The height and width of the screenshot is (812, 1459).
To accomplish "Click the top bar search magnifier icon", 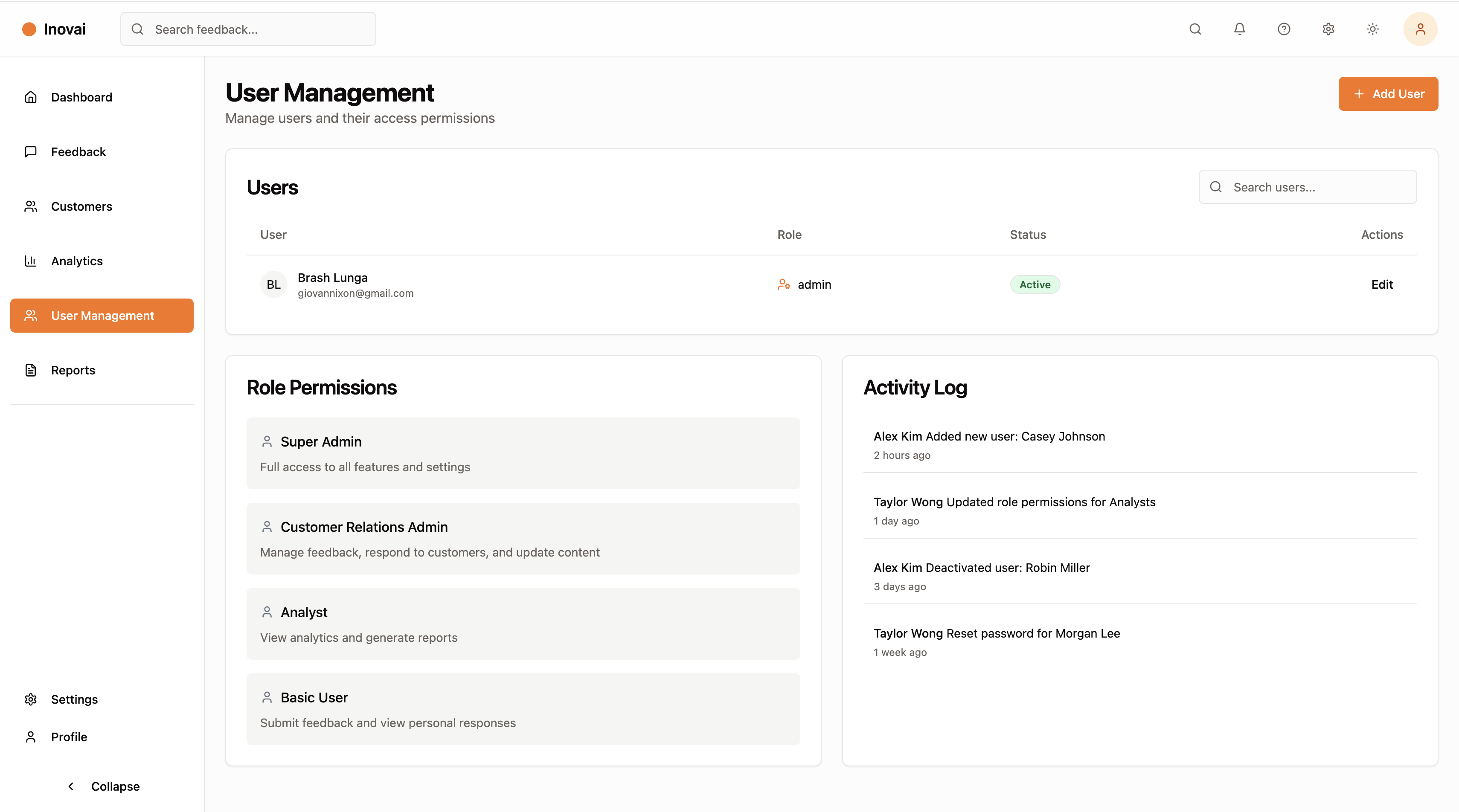I will pyautogui.click(x=1195, y=29).
